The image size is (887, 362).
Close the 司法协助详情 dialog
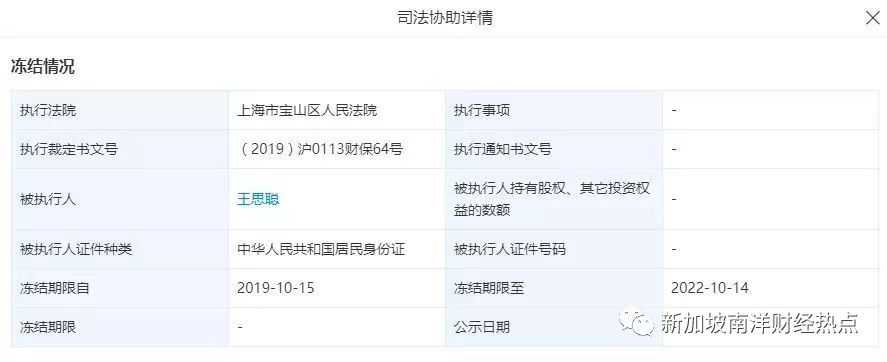(x=873, y=18)
